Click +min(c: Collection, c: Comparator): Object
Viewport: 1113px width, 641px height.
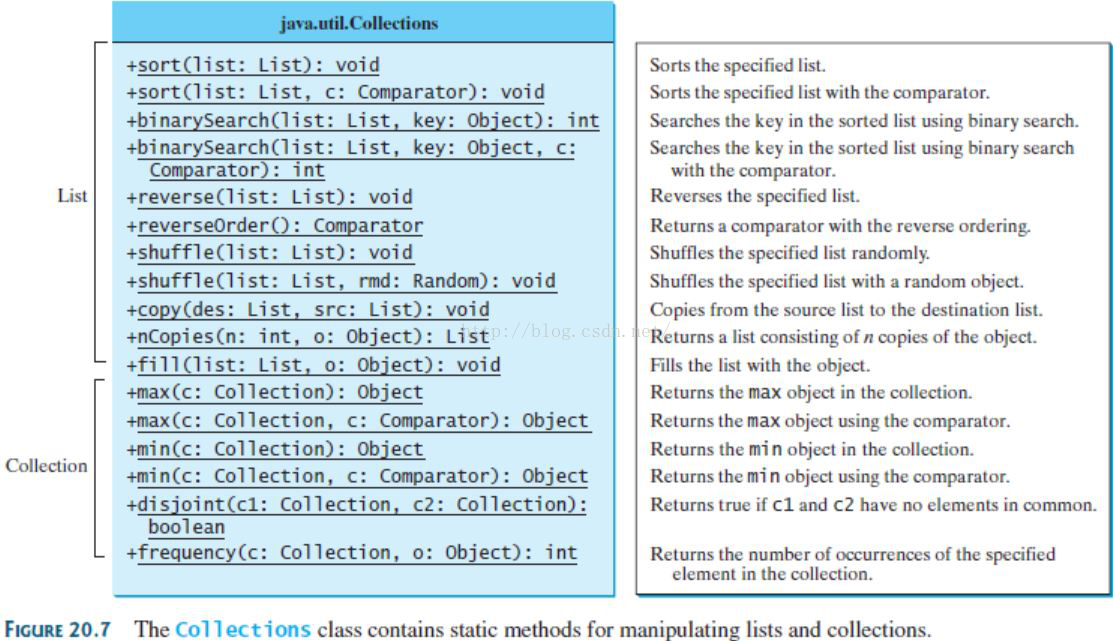357,476
